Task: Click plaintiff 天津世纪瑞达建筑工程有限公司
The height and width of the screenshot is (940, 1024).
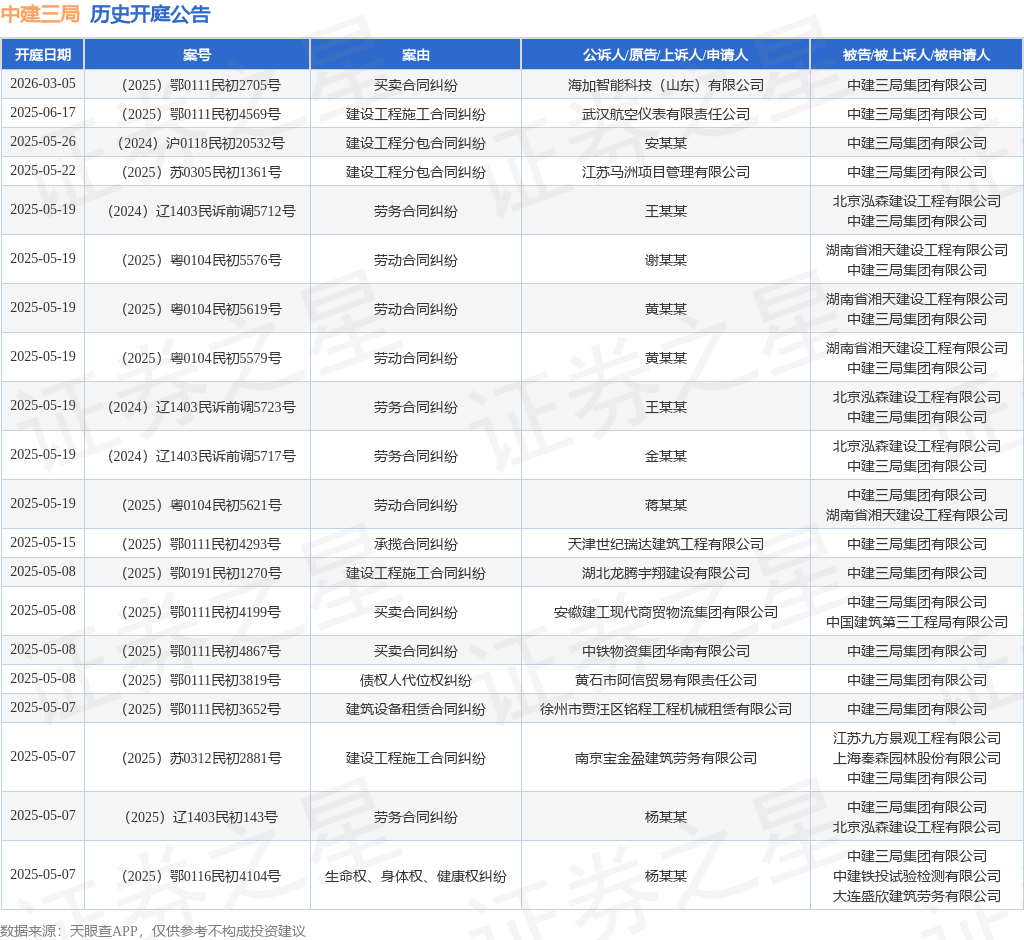Action: pyautogui.click(x=665, y=543)
